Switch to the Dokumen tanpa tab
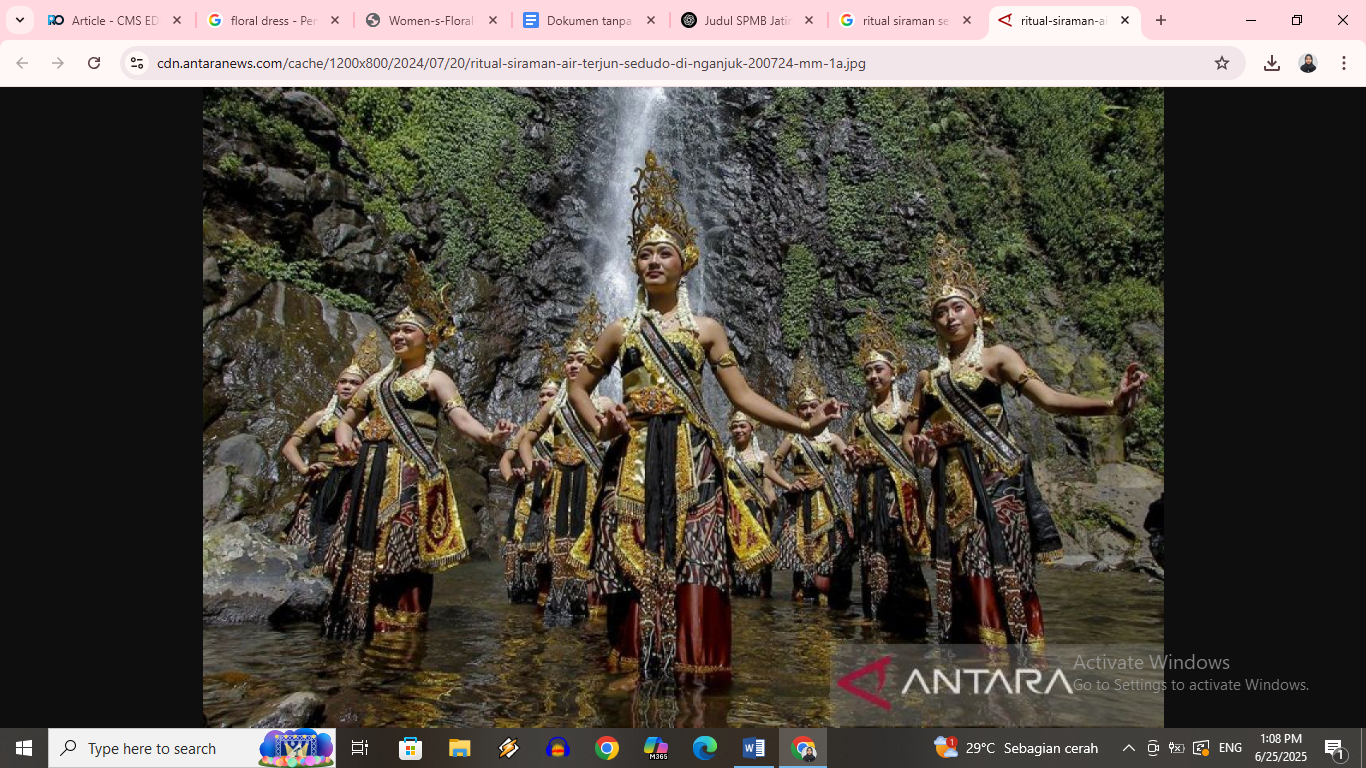 (588, 20)
